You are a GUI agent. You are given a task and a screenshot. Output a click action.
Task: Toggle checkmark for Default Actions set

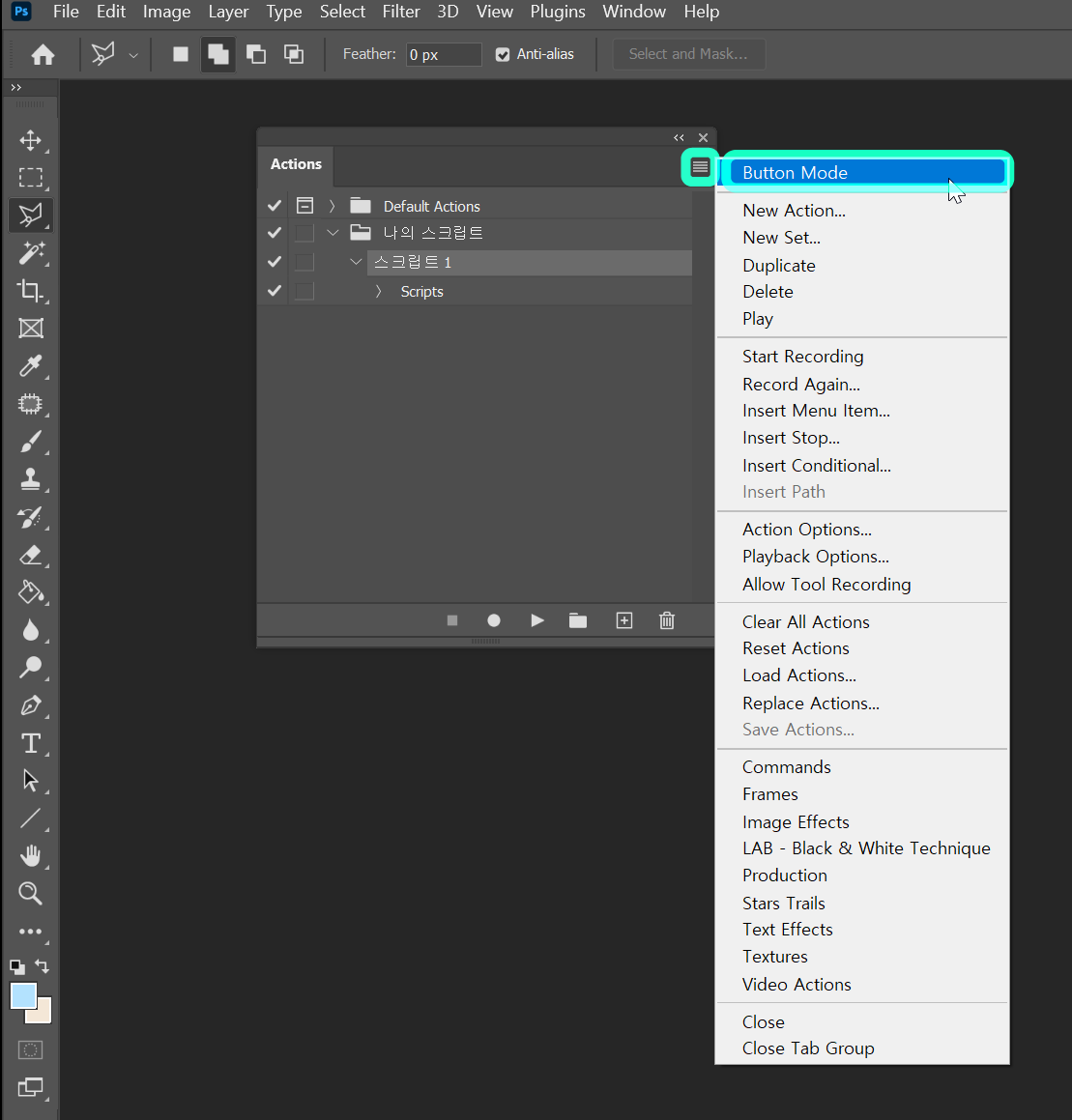274,206
